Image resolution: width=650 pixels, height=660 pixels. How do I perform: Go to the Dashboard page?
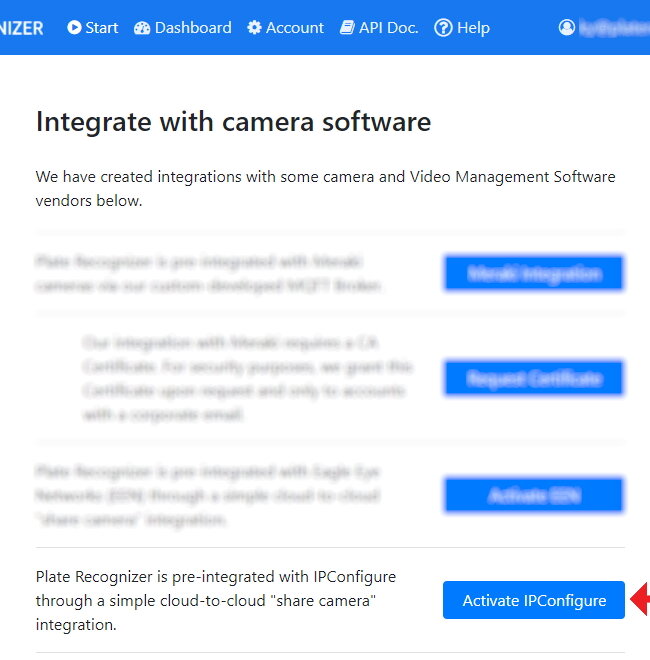(x=183, y=28)
